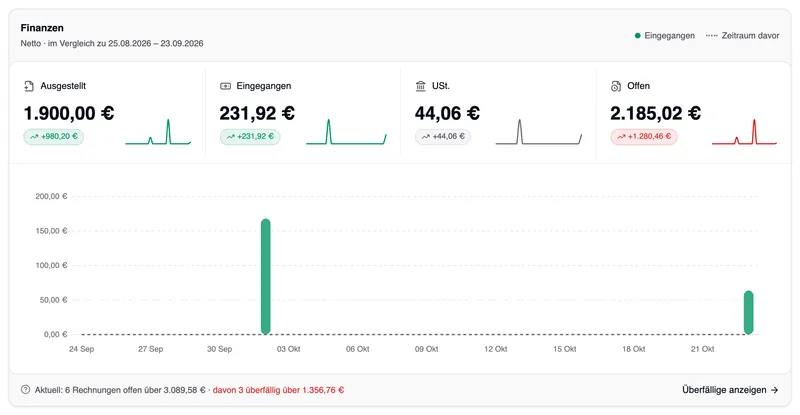This screenshot has height=415, width=800.
Task: Select the Eingegangen metric card
Action: pyautogui.click(x=303, y=112)
